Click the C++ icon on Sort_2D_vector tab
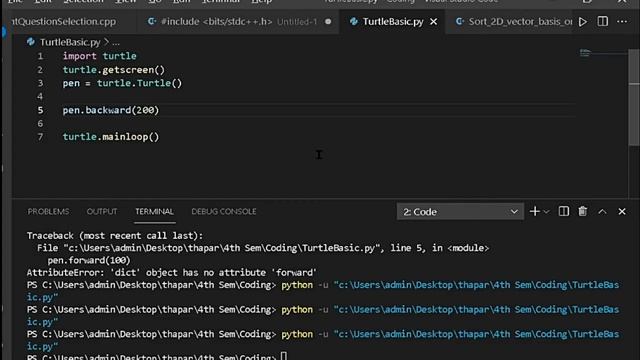Viewport: 640px width, 360px height. [x=460, y=22]
